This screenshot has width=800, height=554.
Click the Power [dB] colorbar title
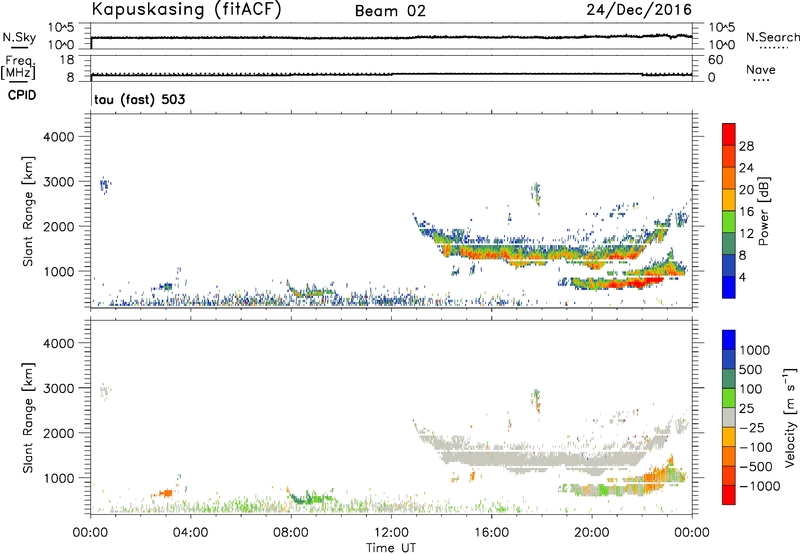coord(763,211)
